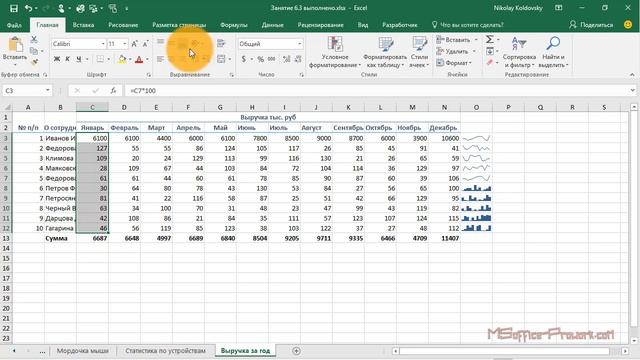Screen dimensions: 640x360
Task: Toggle italic (К) formatting
Action: [x=67, y=59]
